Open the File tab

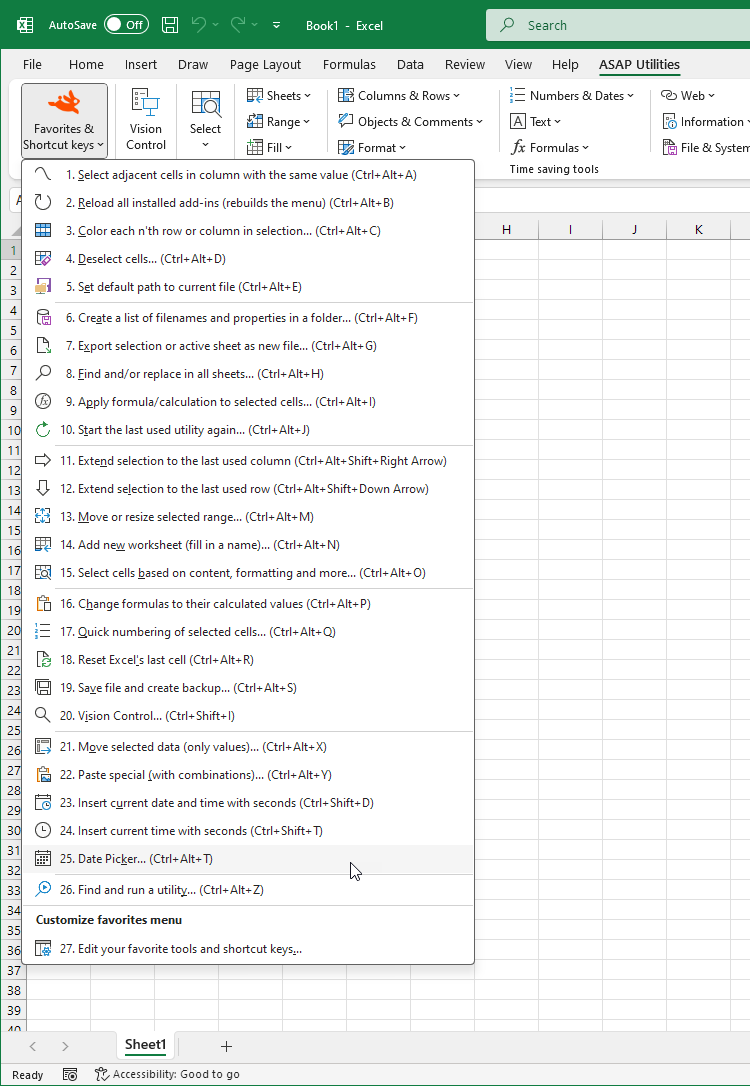[x=32, y=64]
